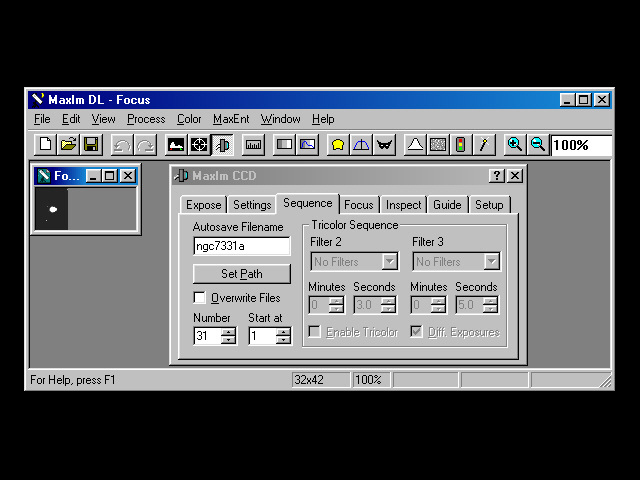640x480 pixels.
Task: Switch to the Inspect tab
Action: pos(403,204)
